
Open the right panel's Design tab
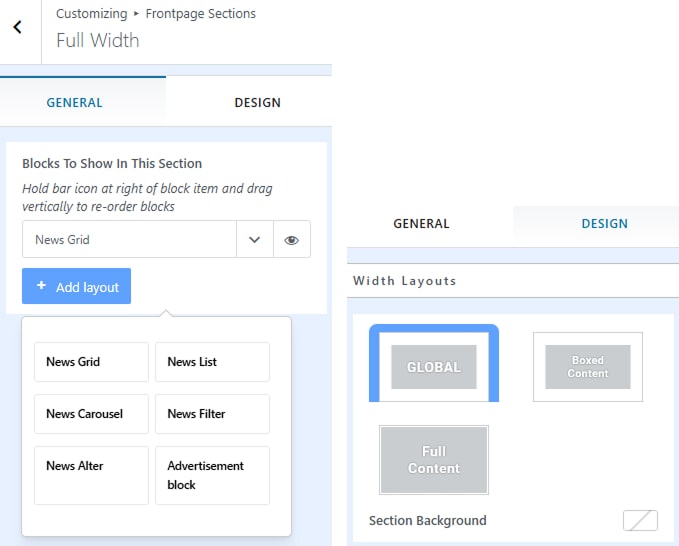[604, 224]
